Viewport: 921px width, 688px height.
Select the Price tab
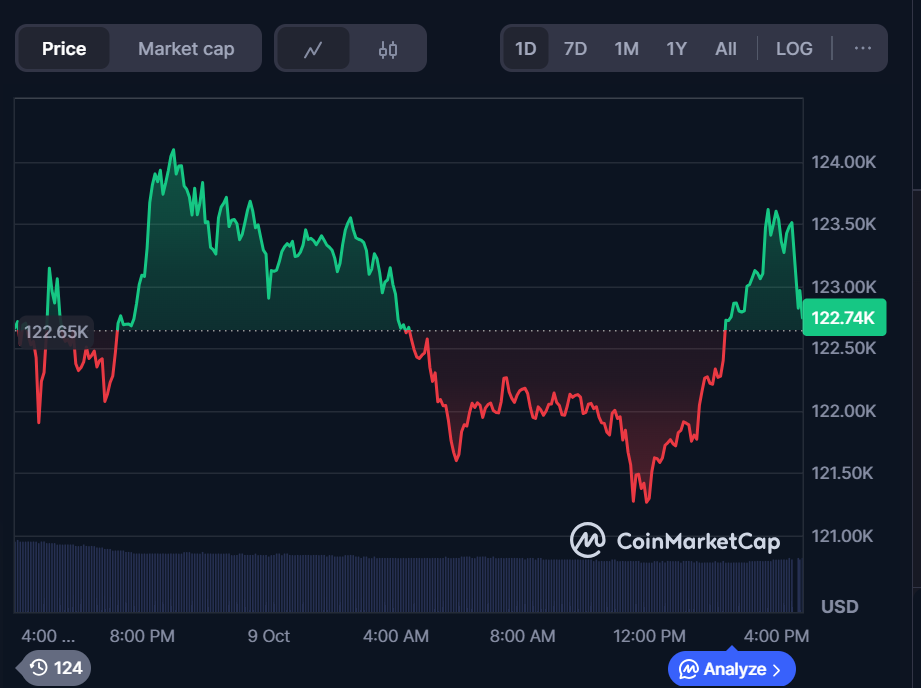pyautogui.click(x=64, y=48)
